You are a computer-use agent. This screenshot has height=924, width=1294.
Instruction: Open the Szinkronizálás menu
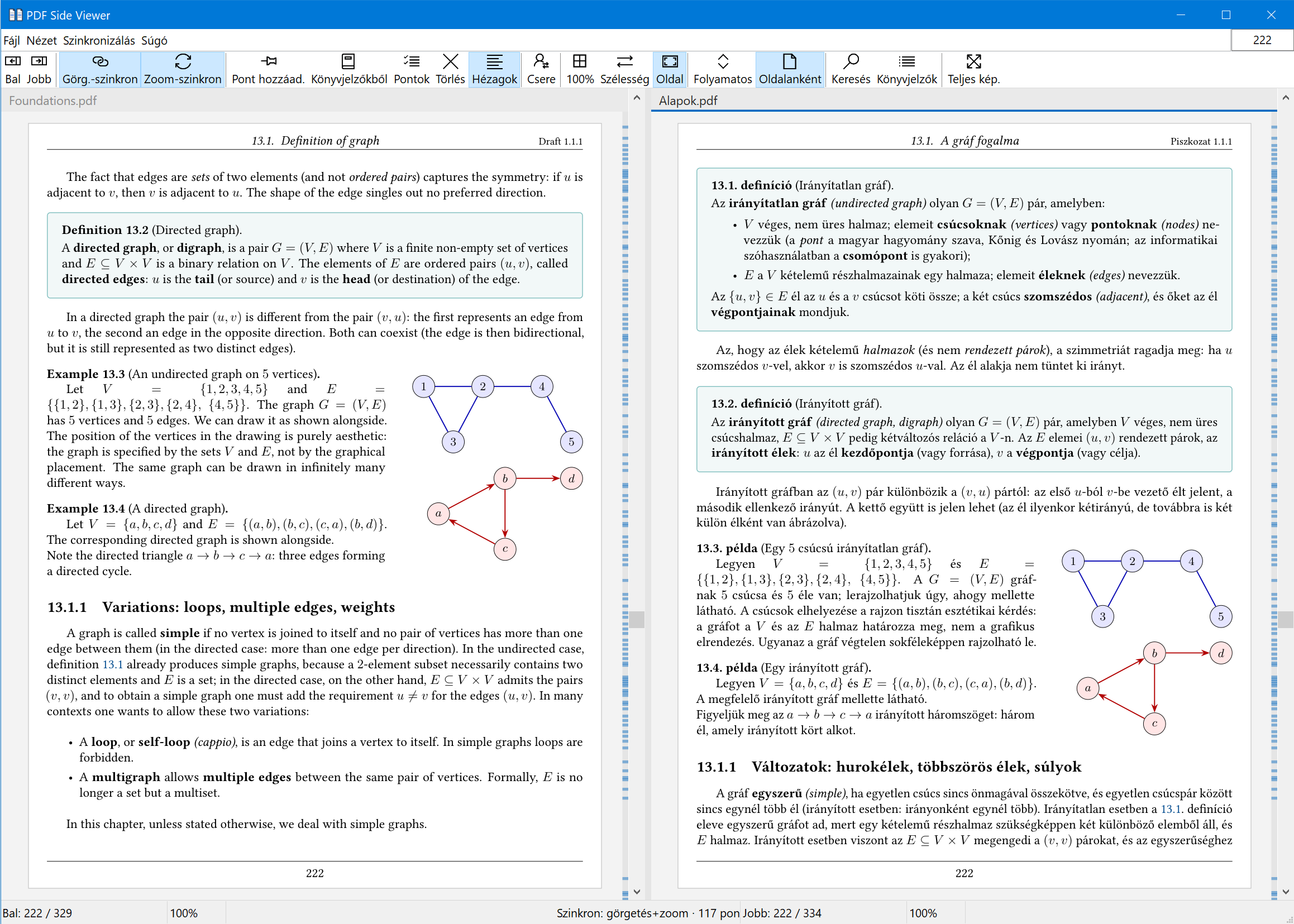tap(99, 40)
